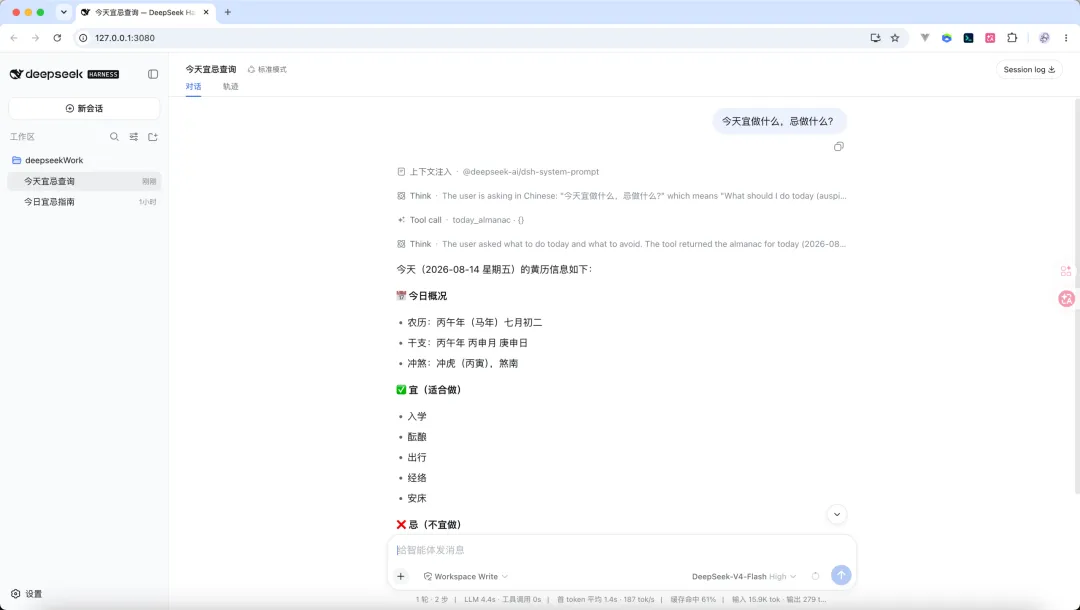Focus the 给智能体发消息 message input
The width and height of the screenshot is (1080, 610).
pyautogui.click(x=621, y=550)
